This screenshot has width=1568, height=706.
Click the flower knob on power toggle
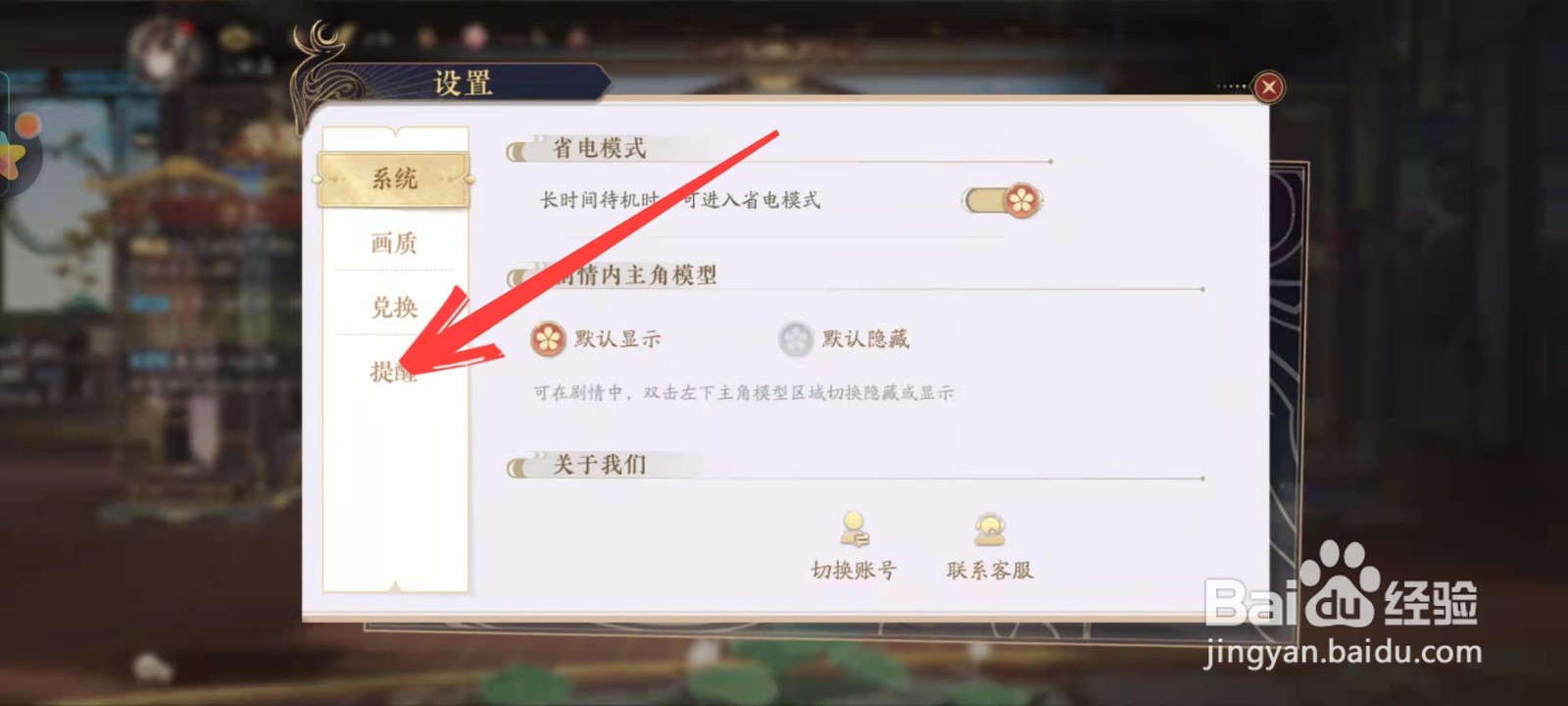click(x=1022, y=201)
